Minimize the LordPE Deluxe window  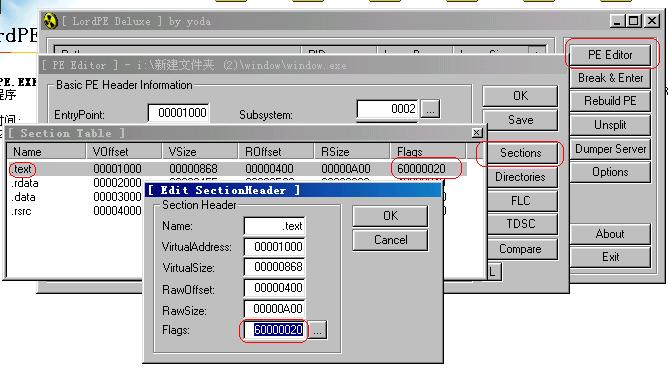617,20
